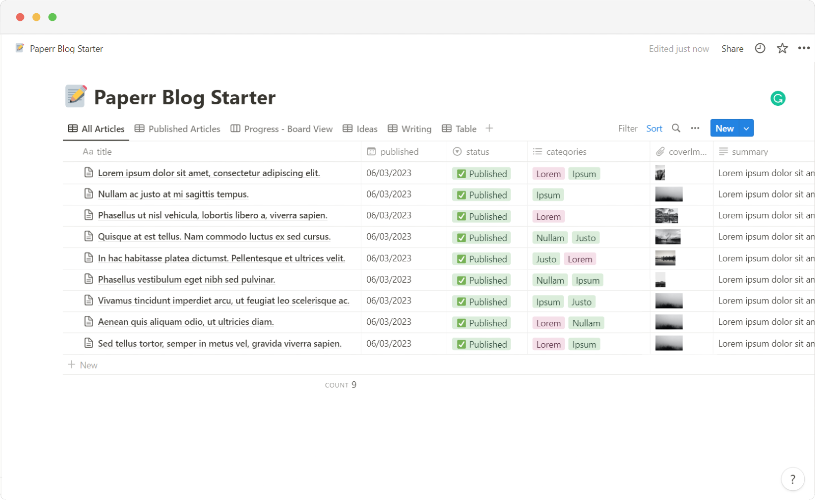Click the Published status of the Nullam ac justo row

(x=481, y=195)
